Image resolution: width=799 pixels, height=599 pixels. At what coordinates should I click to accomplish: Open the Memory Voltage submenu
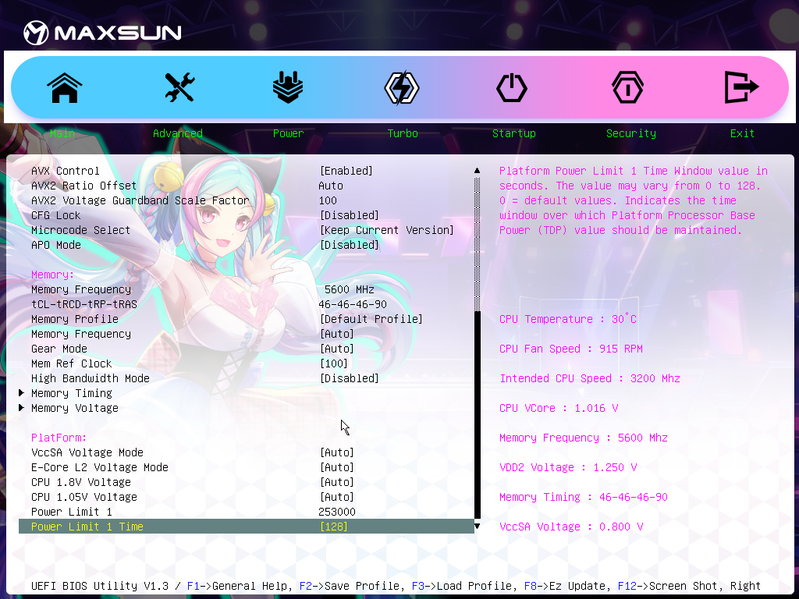75,408
